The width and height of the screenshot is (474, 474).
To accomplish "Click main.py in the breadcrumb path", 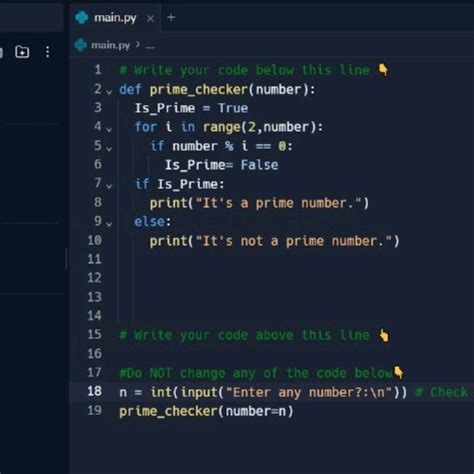I will coord(110,45).
